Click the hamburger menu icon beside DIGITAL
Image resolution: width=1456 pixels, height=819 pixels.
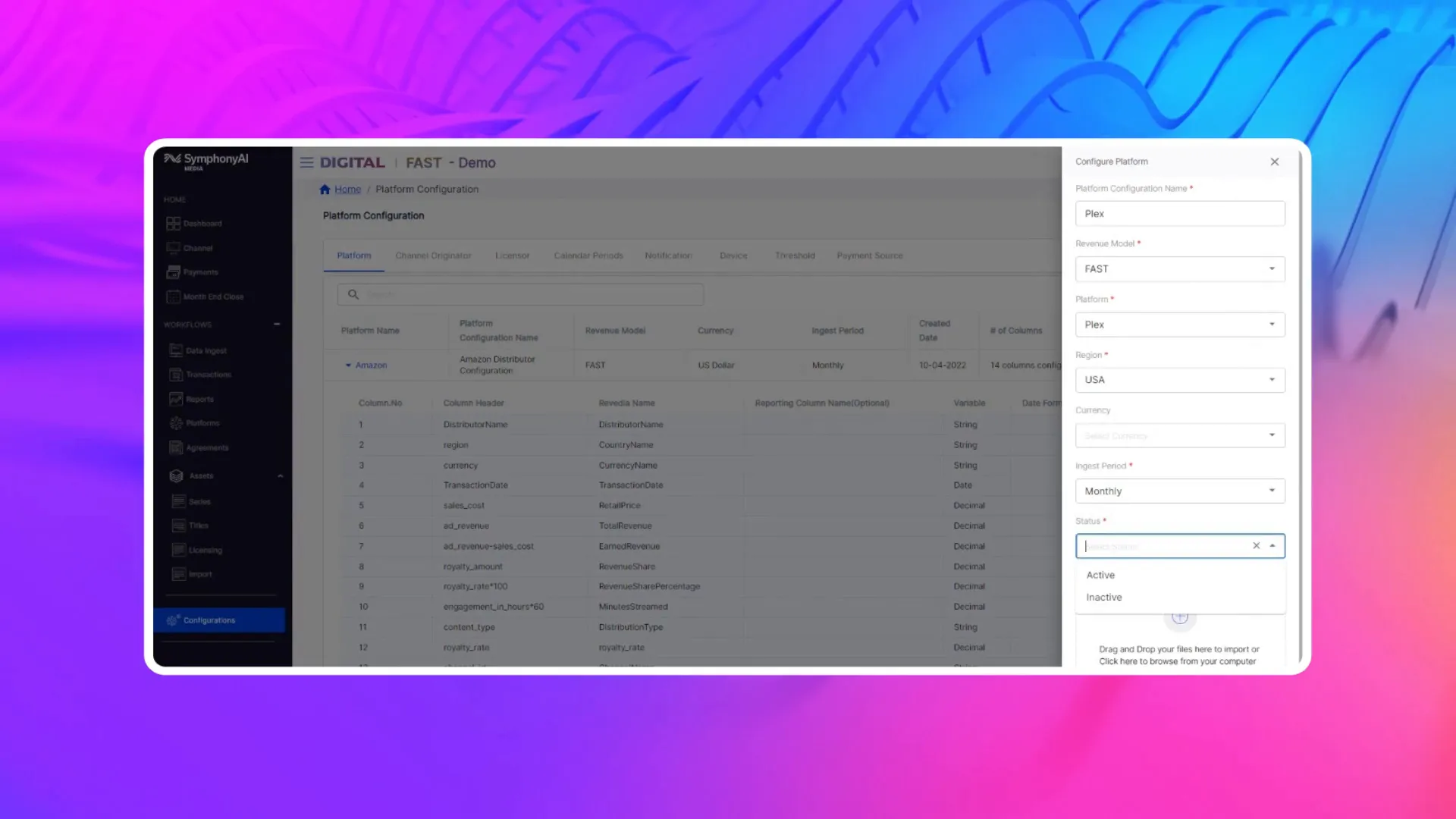pyautogui.click(x=306, y=162)
